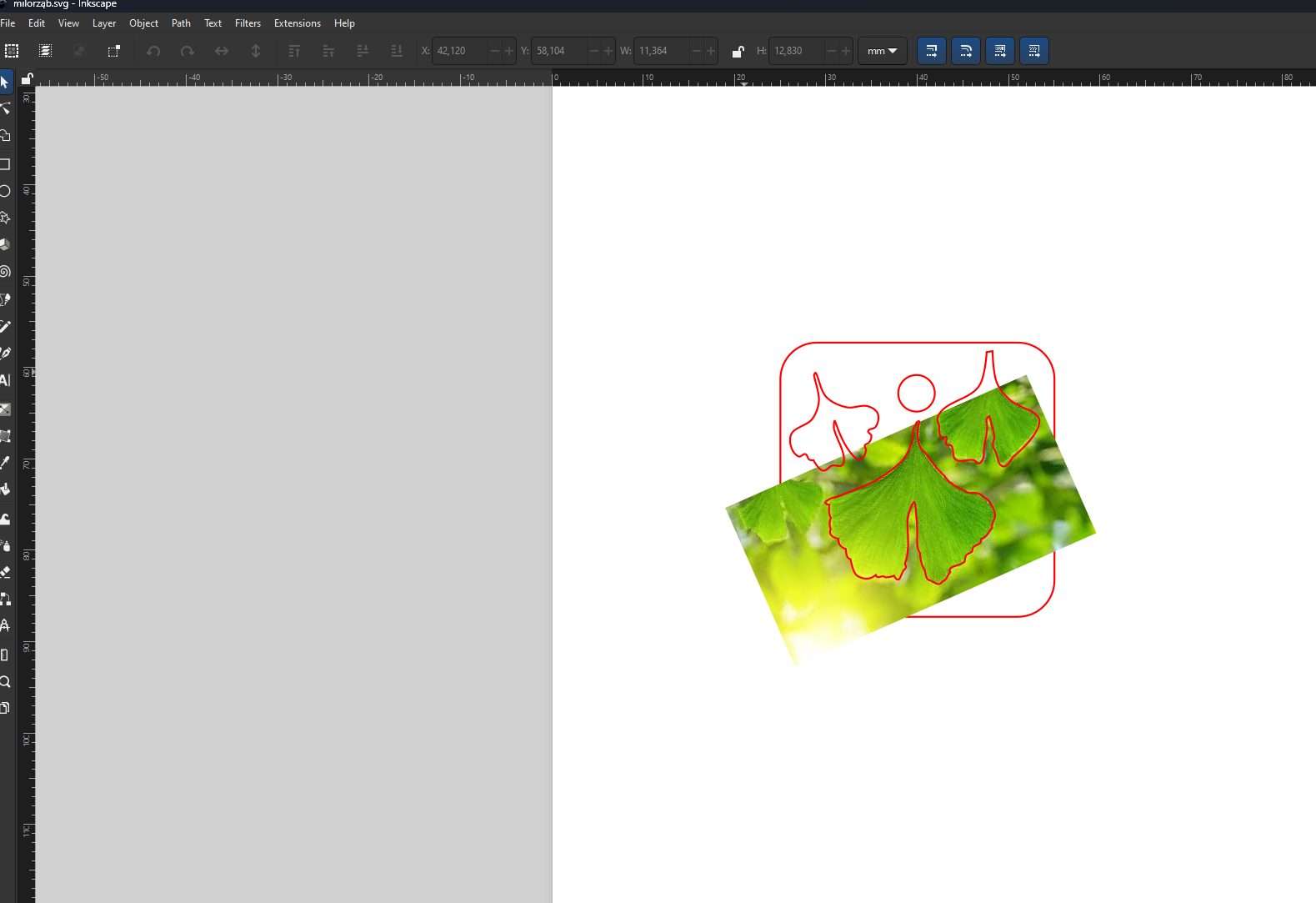This screenshot has height=903, width=1316.
Task: Flip selection horizontally
Action: click(x=222, y=51)
